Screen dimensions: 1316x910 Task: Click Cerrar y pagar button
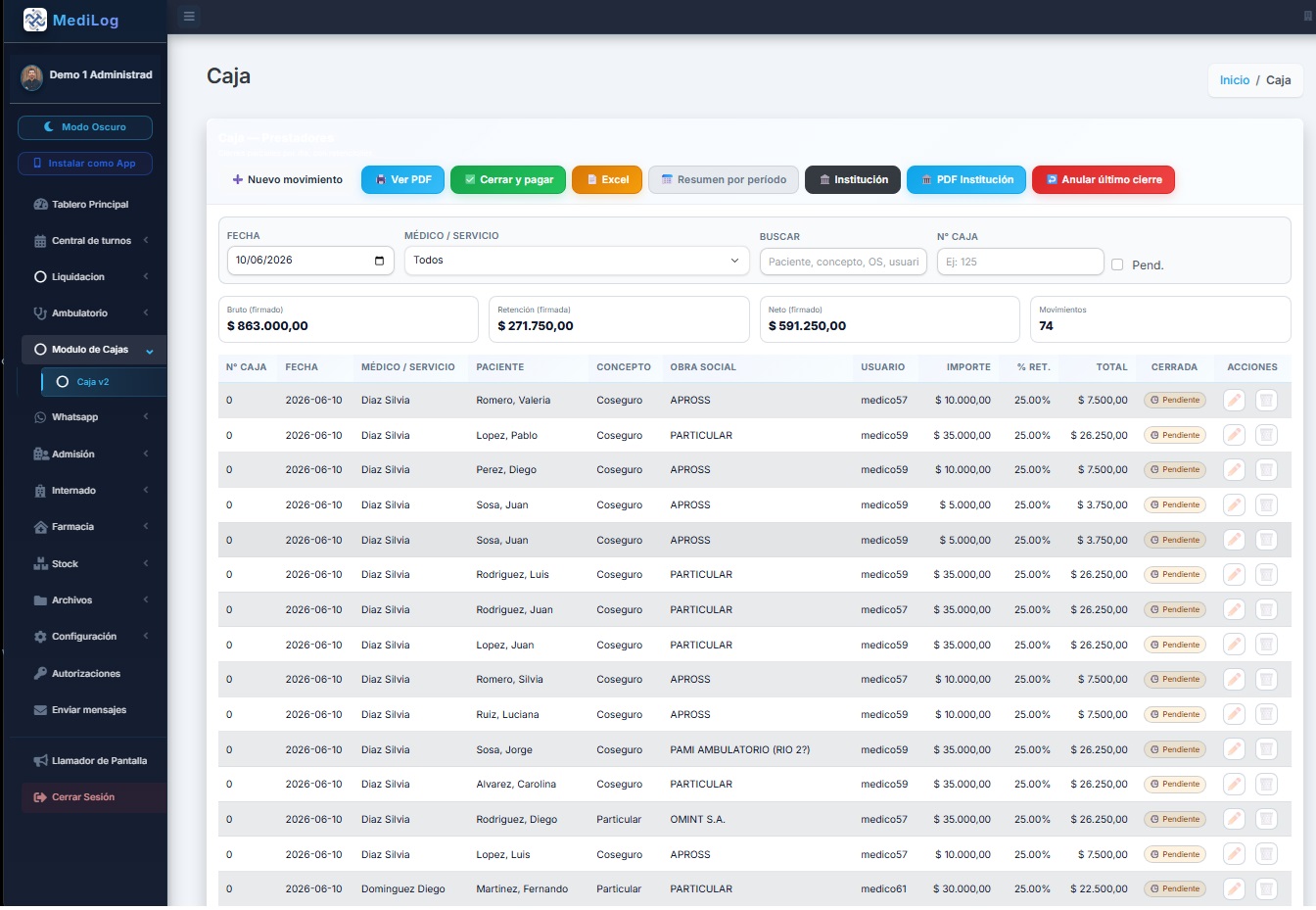point(508,180)
